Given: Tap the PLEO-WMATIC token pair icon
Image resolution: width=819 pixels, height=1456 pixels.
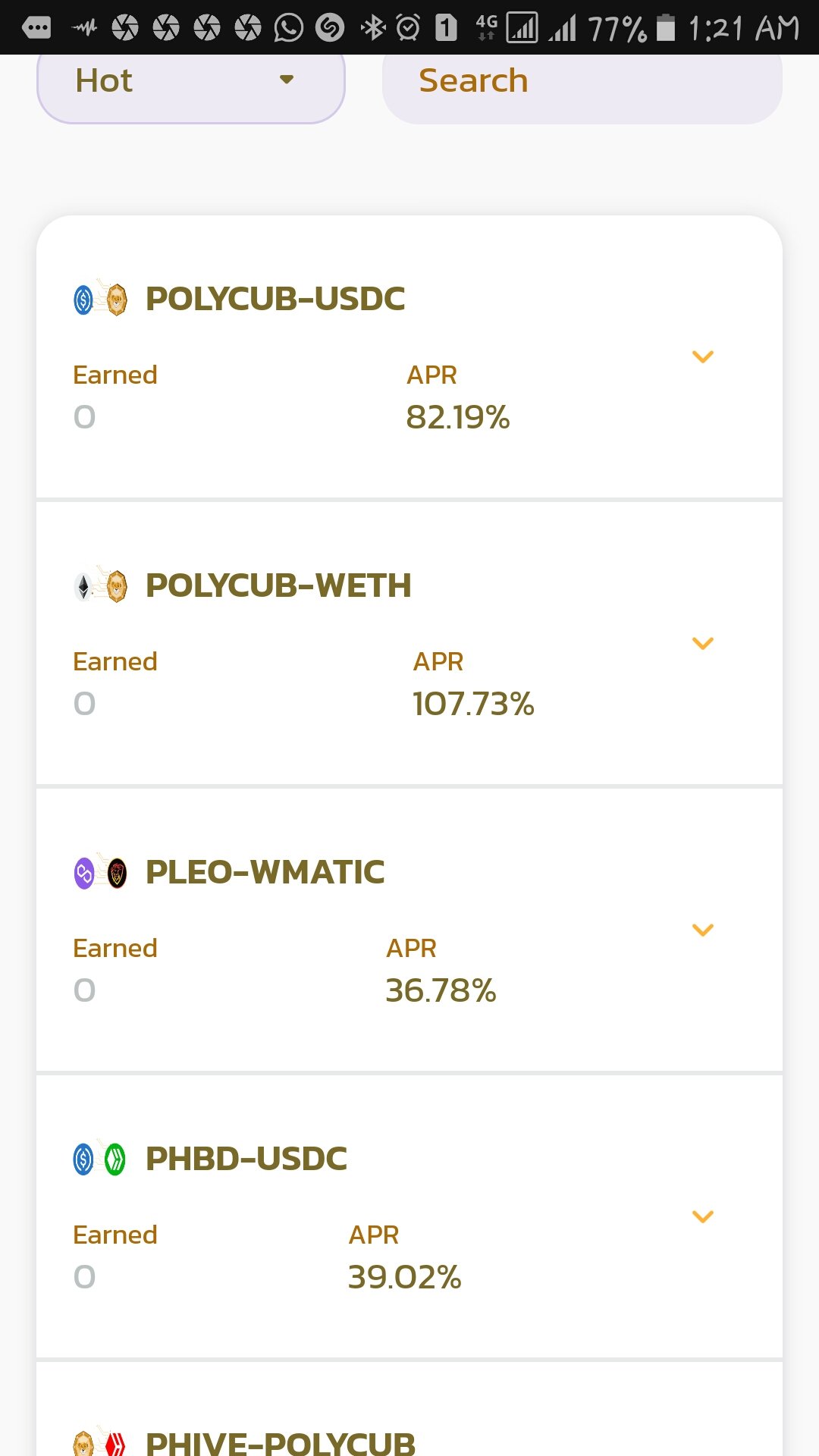Looking at the screenshot, I should (x=100, y=873).
